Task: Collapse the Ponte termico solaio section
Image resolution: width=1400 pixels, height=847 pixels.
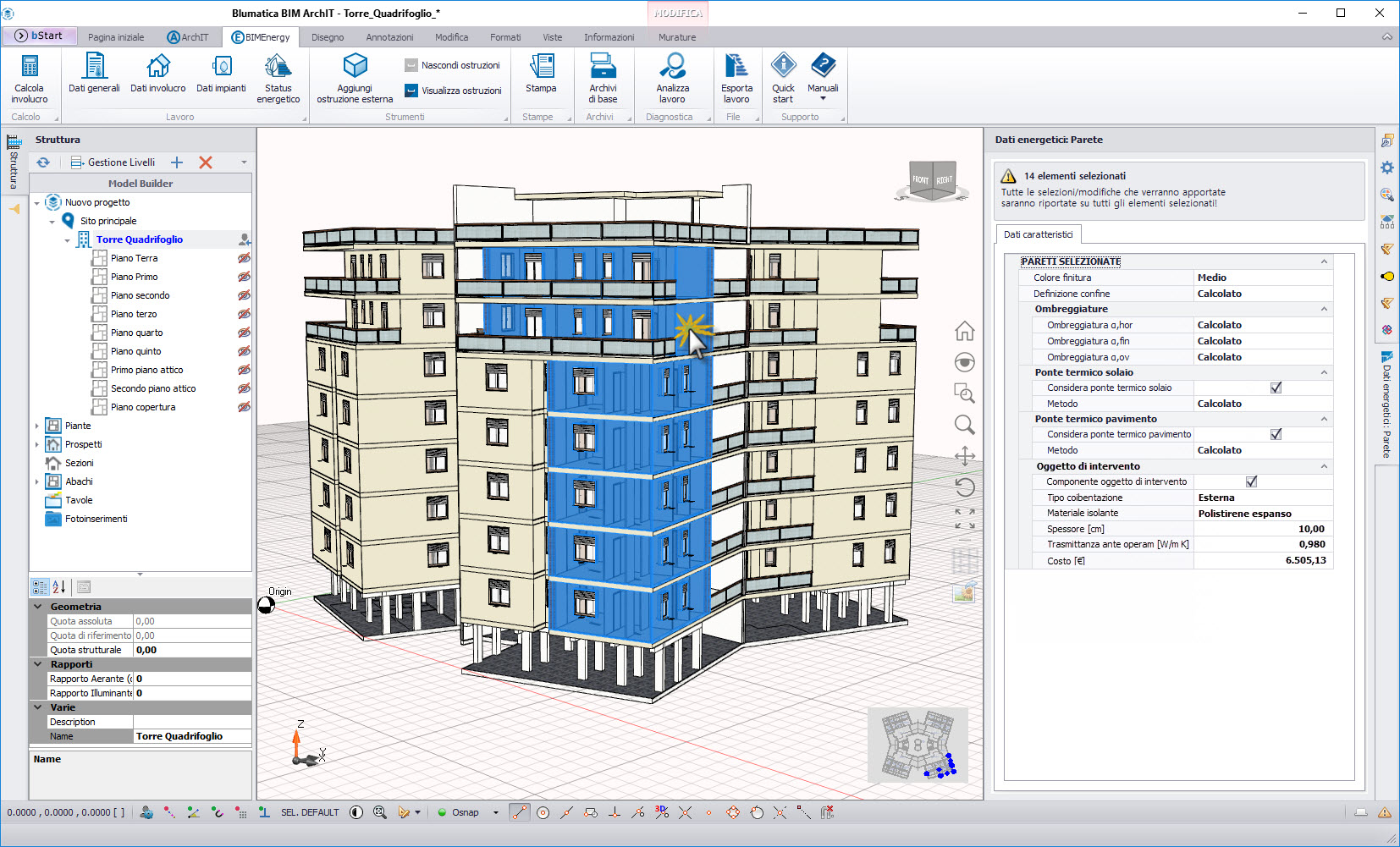Action: (1324, 372)
